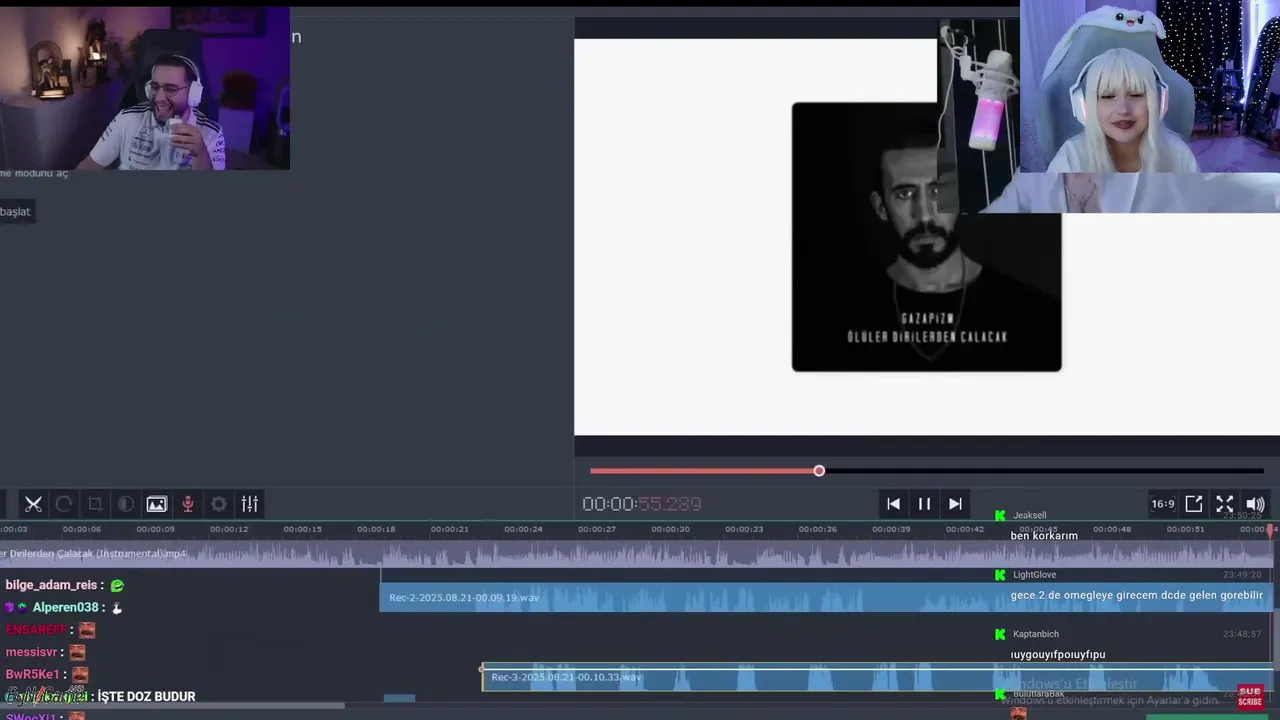The width and height of the screenshot is (1280, 720).
Task: Click the 'İŞTE DOZ BUDUR' chat message
Action: point(146,696)
